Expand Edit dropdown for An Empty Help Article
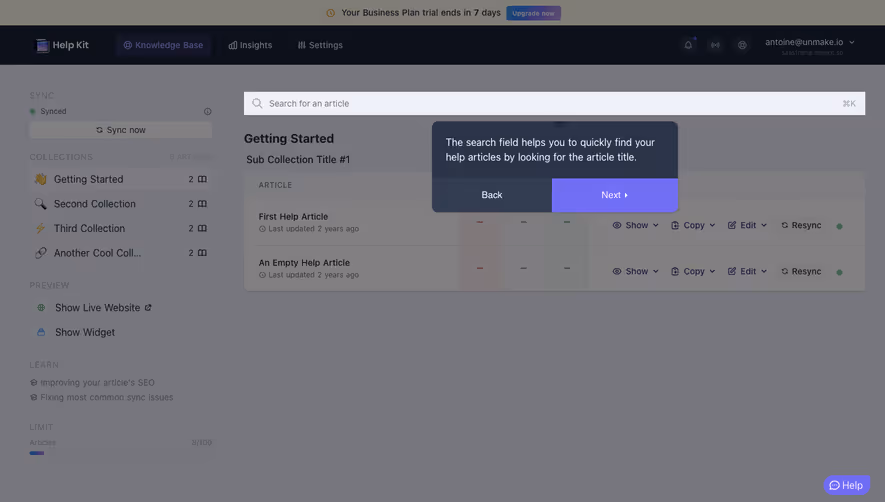 click(x=747, y=272)
